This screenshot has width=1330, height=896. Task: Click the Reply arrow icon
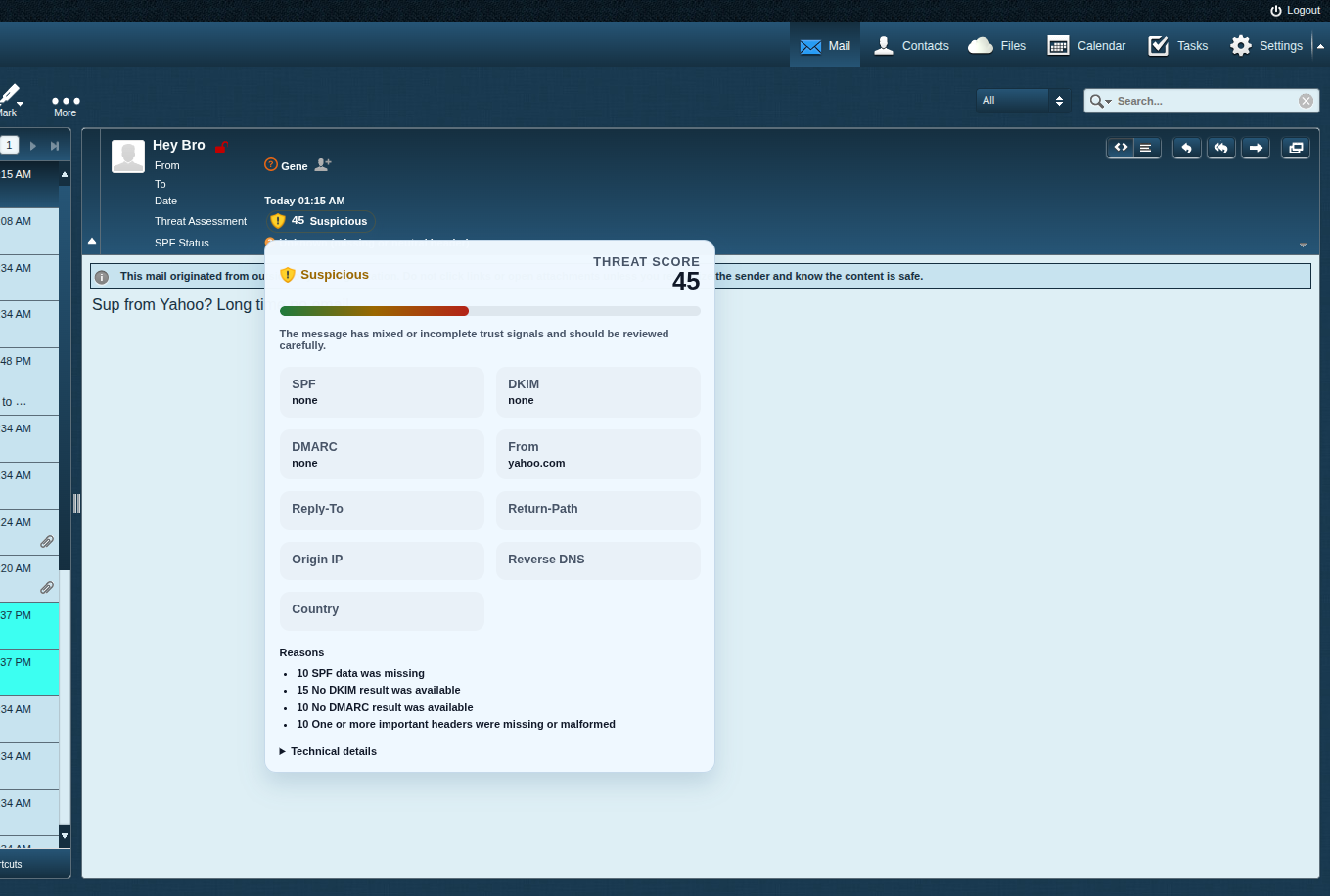(1186, 148)
